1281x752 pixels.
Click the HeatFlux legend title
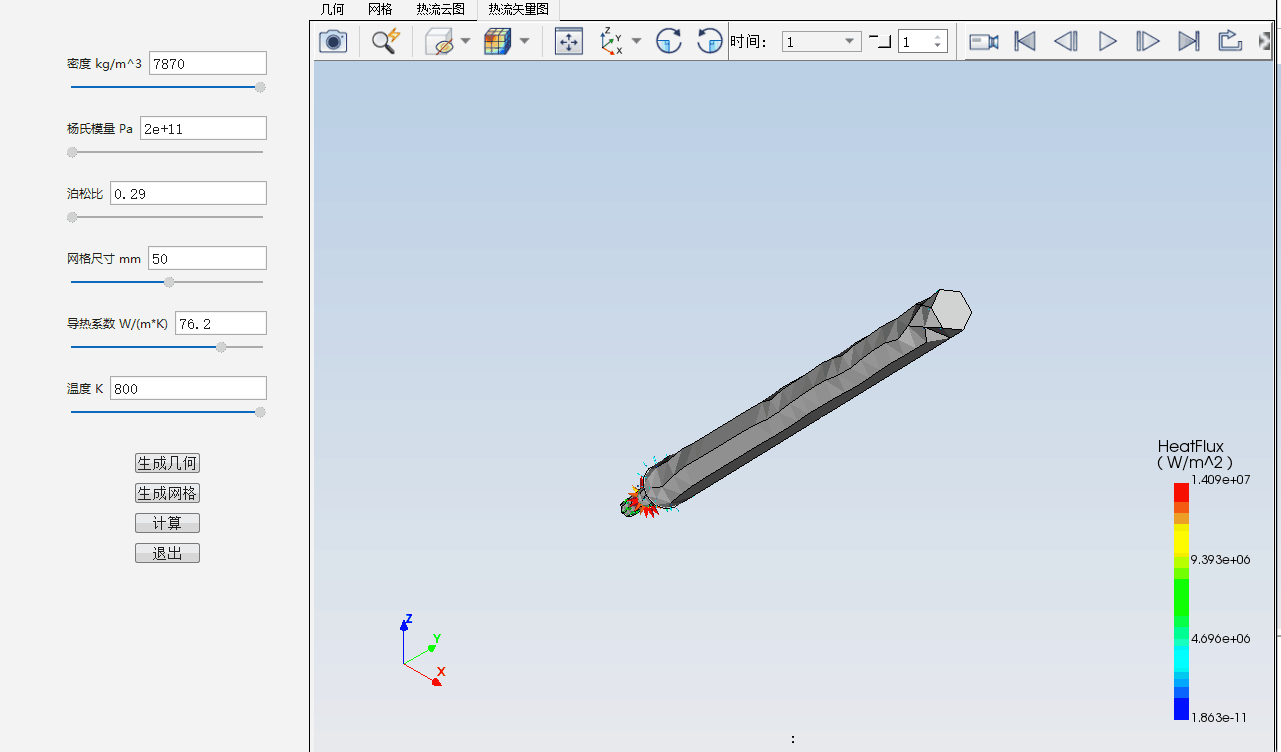[1194, 454]
